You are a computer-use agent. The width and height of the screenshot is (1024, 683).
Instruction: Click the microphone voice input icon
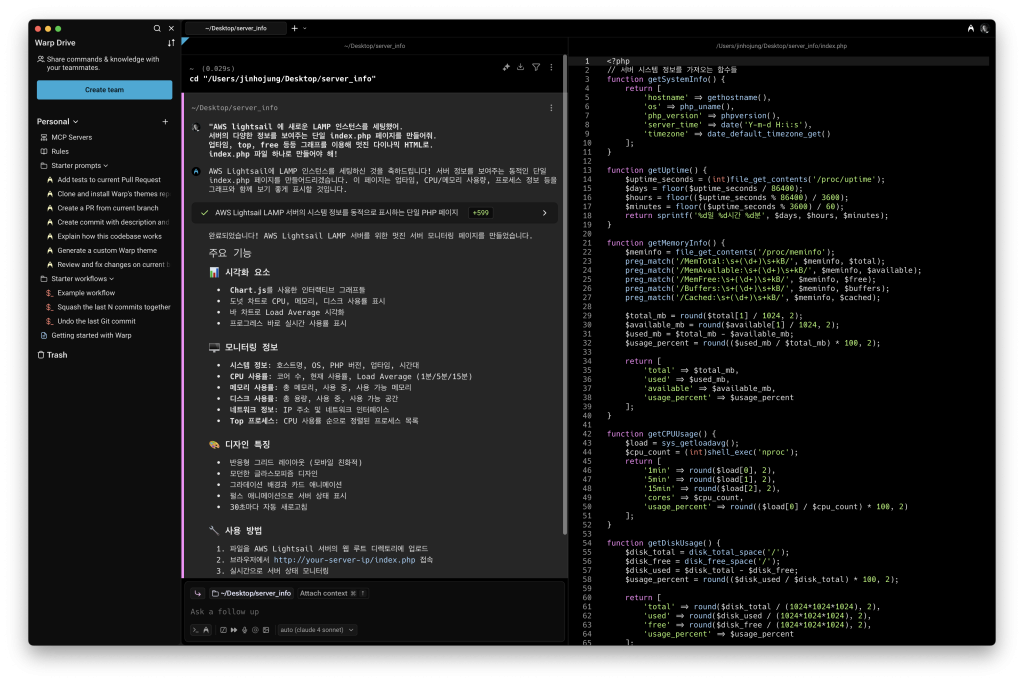click(x=245, y=630)
